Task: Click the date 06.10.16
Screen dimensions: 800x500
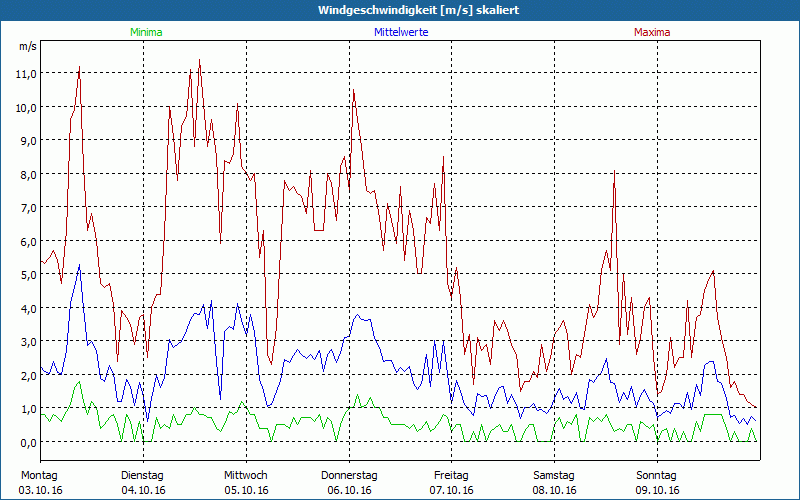Action: (349, 490)
